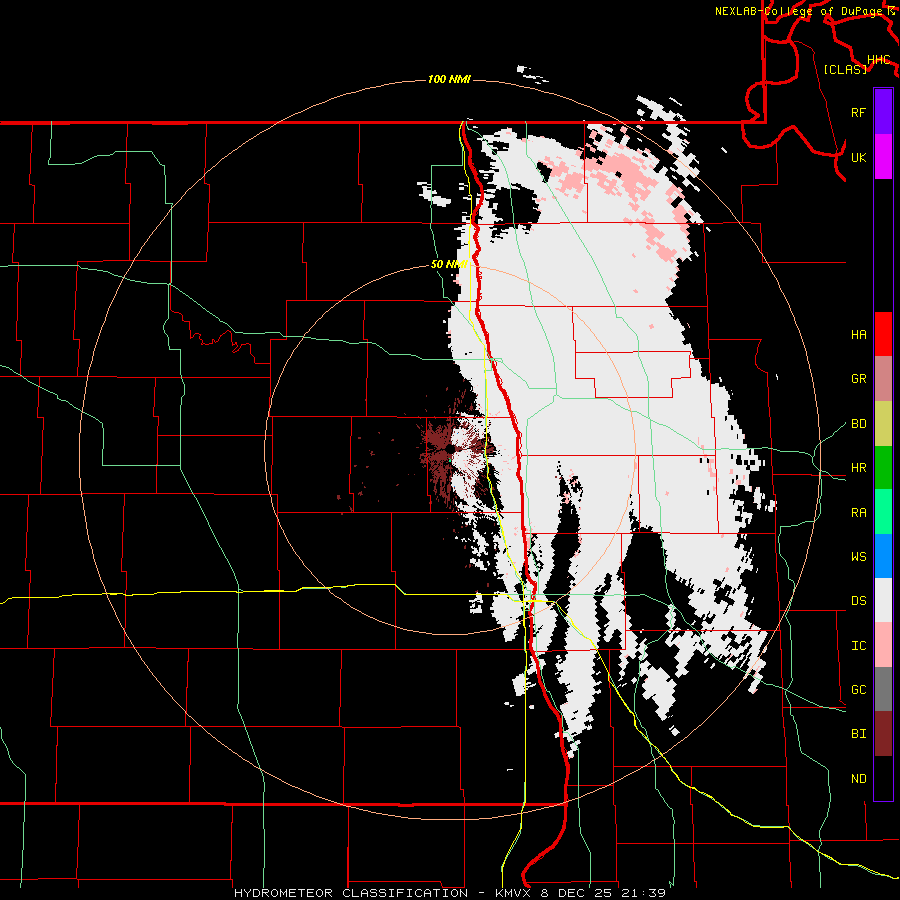
Task: Click the HA legend label
Action: point(858,335)
